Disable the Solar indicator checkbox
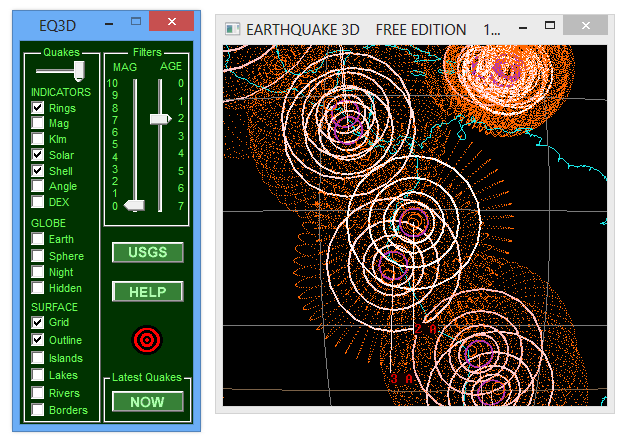The height and width of the screenshot is (439, 626). tap(38, 155)
